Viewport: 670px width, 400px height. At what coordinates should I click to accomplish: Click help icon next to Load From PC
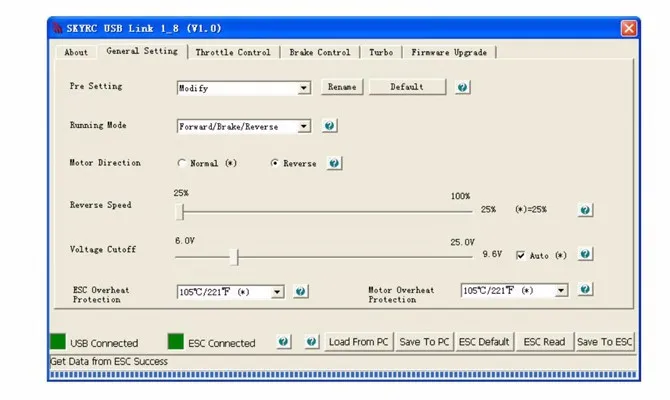(x=311, y=341)
